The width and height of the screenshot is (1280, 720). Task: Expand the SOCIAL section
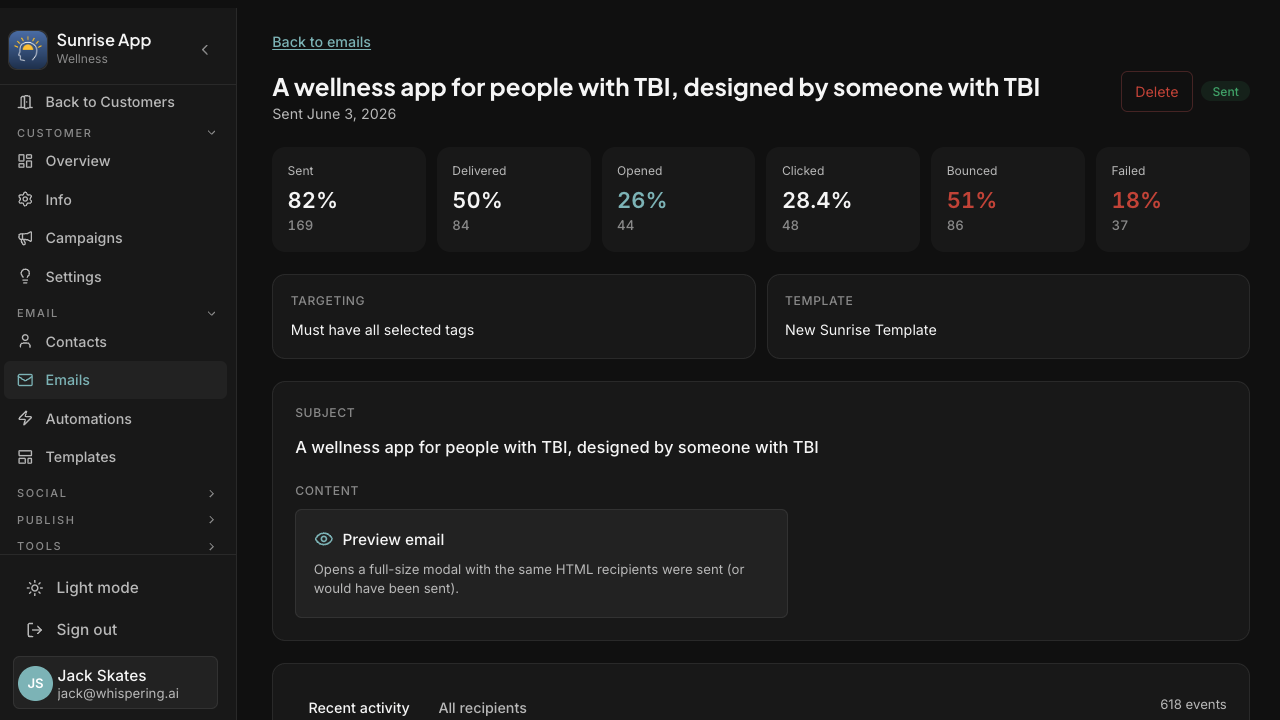pyautogui.click(x=211, y=493)
